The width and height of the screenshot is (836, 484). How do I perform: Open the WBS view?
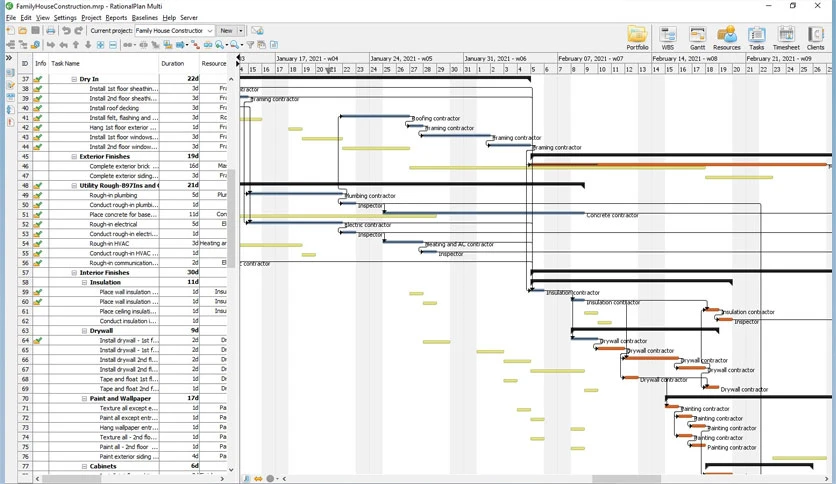[668, 38]
